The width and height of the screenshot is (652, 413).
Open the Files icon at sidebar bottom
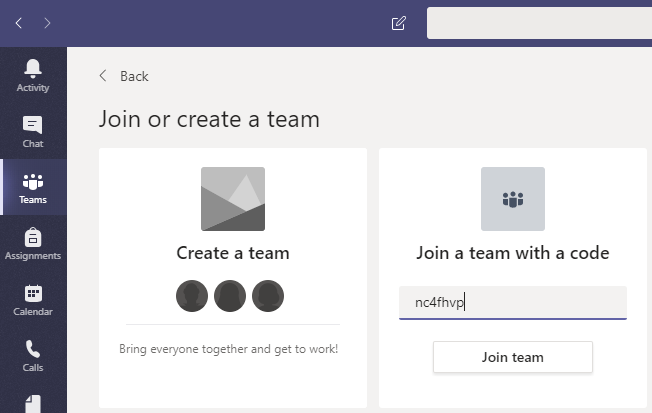point(33,404)
